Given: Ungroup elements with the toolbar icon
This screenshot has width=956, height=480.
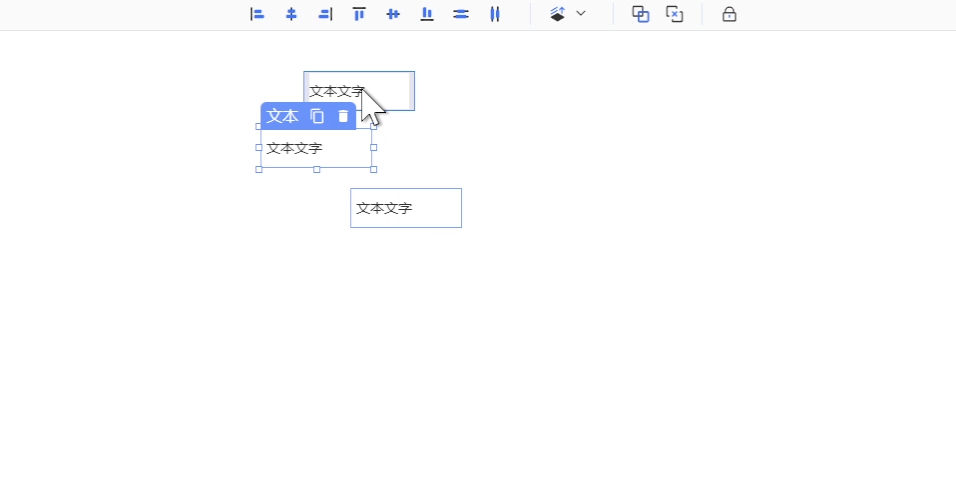Looking at the screenshot, I should (675, 14).
